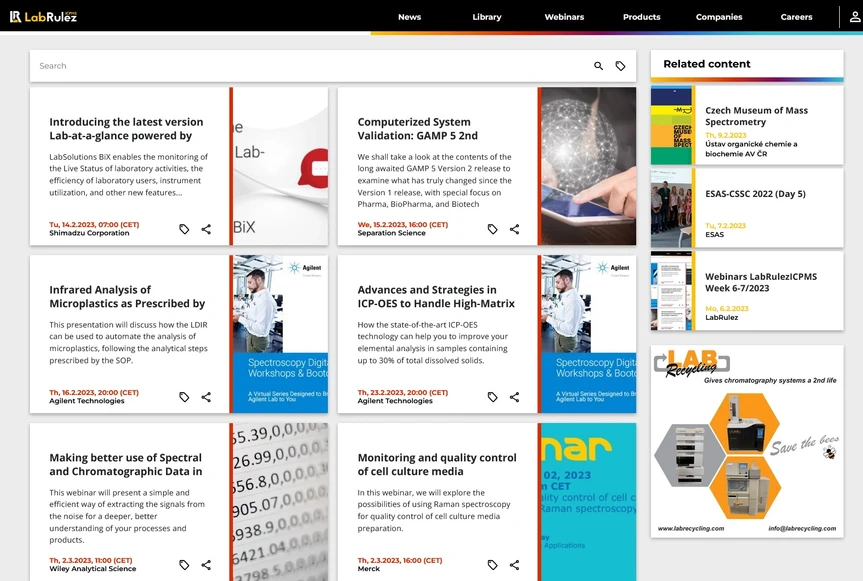Screen dimensions: 863x581
Task: Click Agilent image on ICP-OES card
Action: 588,334
